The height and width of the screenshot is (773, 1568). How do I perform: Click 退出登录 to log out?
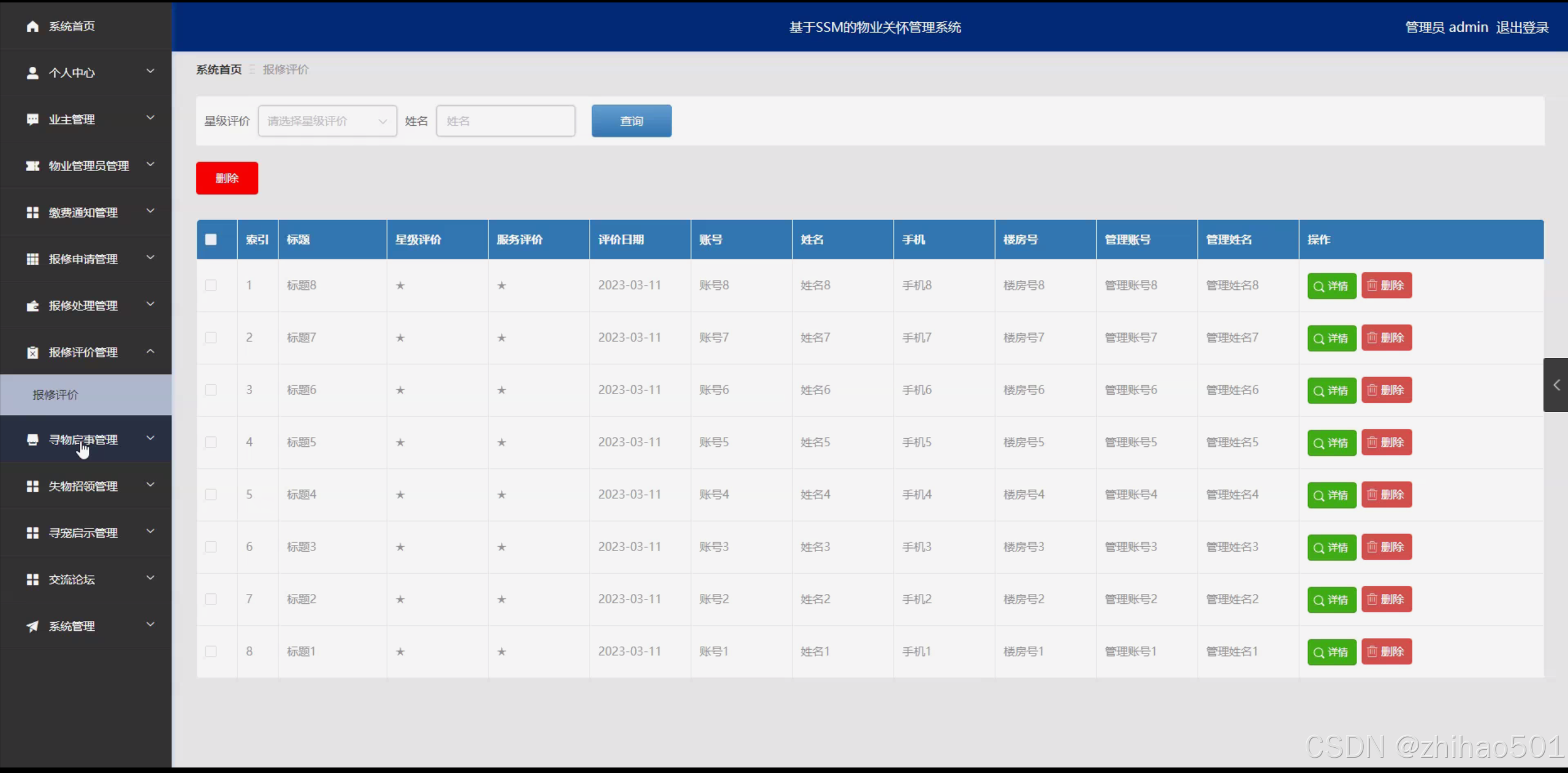point(1522,27)
